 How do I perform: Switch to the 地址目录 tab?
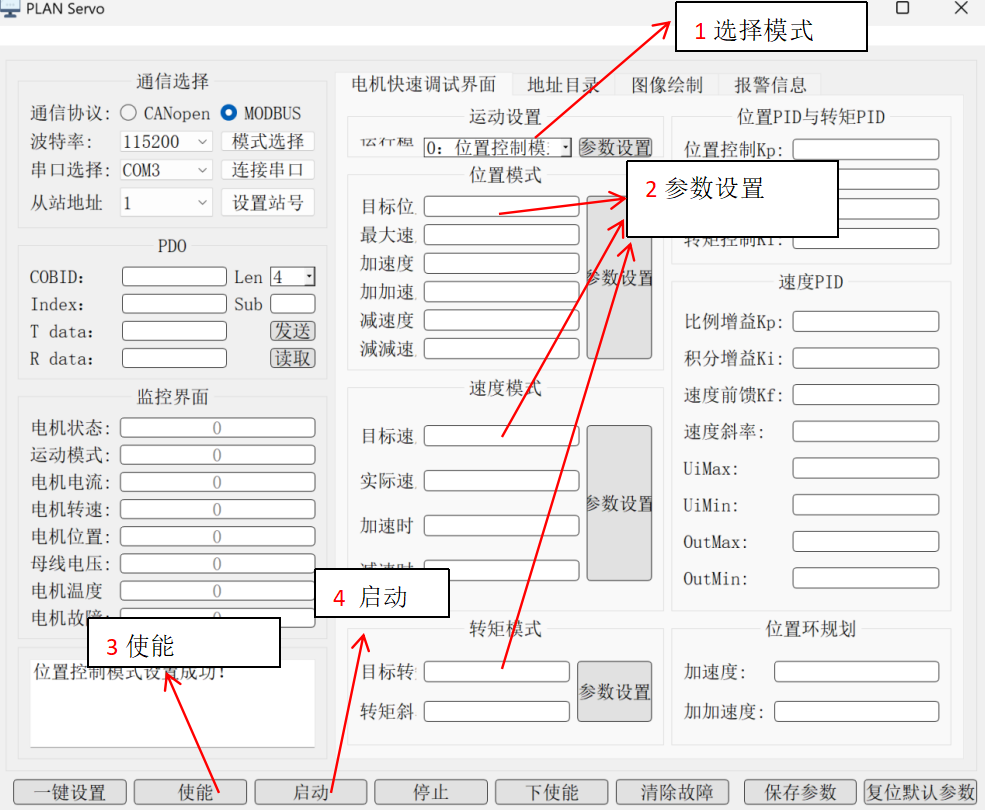(563, 85)
